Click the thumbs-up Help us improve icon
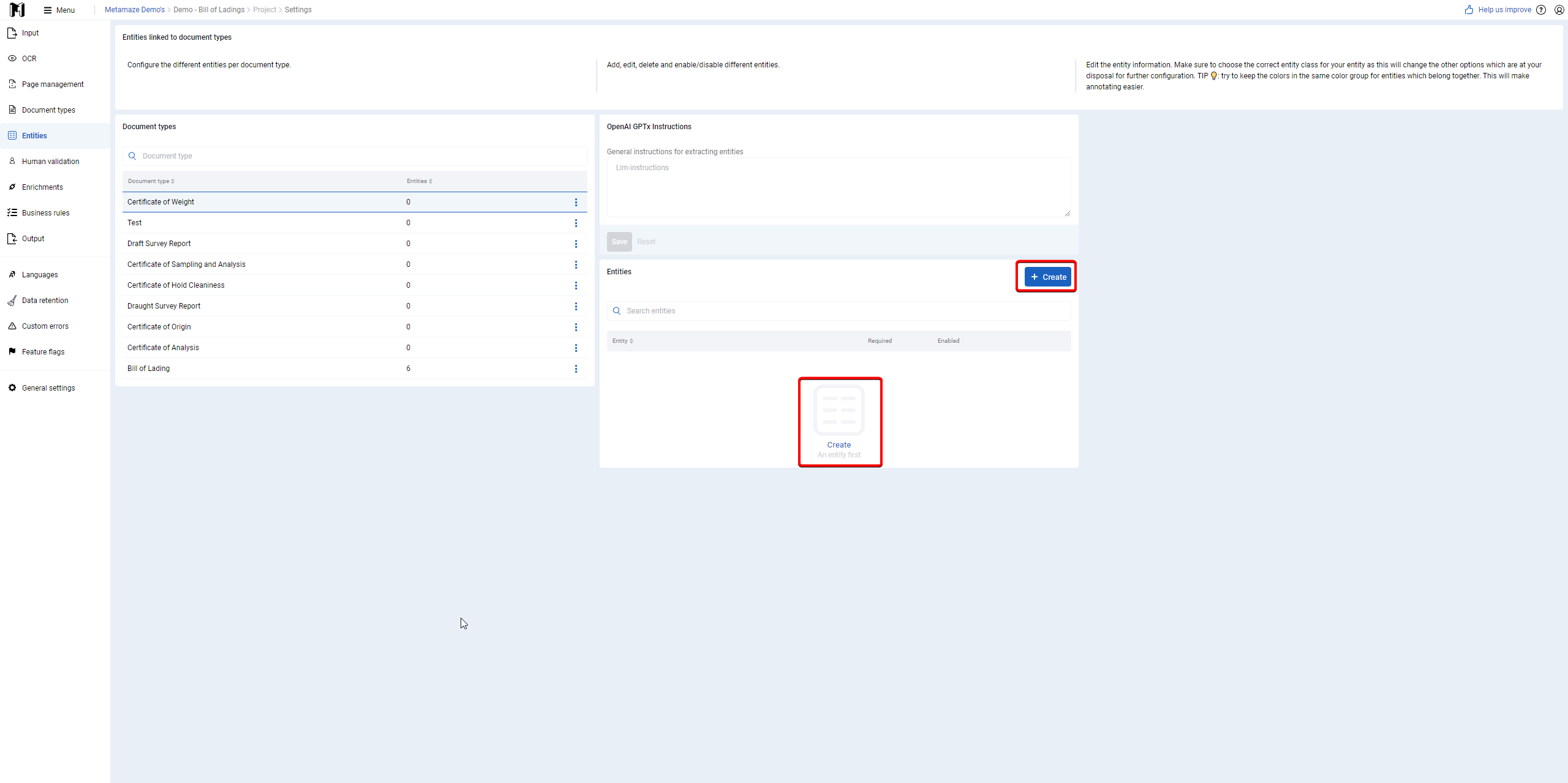 pyautogui.click(x=1469, y=10)
